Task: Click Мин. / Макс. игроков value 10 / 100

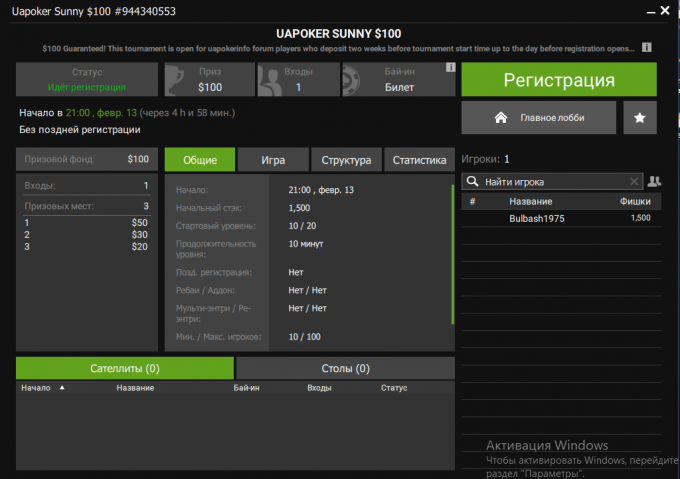Action: pos(304,337)
